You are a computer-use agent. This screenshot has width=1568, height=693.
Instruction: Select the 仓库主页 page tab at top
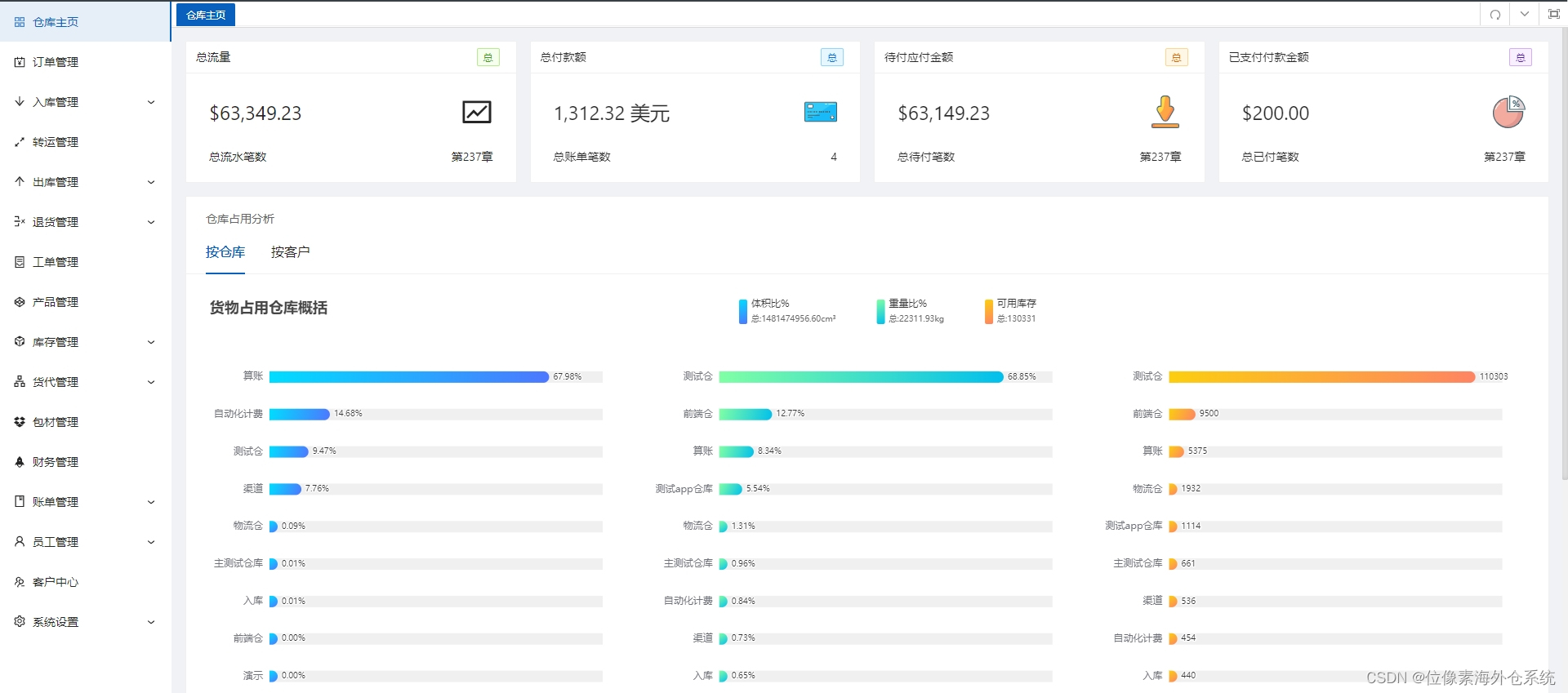pyautogui.click(x=206, y=15)
